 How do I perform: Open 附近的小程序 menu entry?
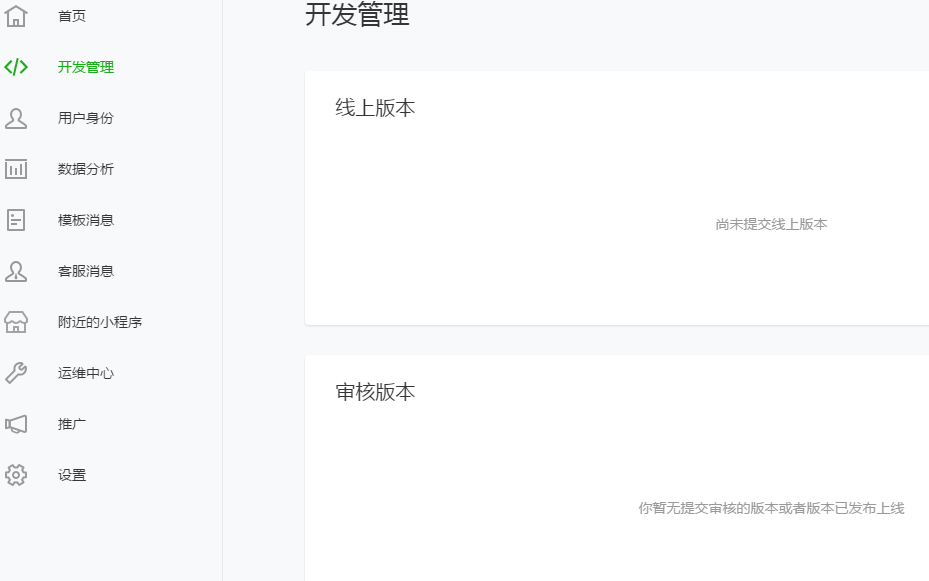click(100, 322)
